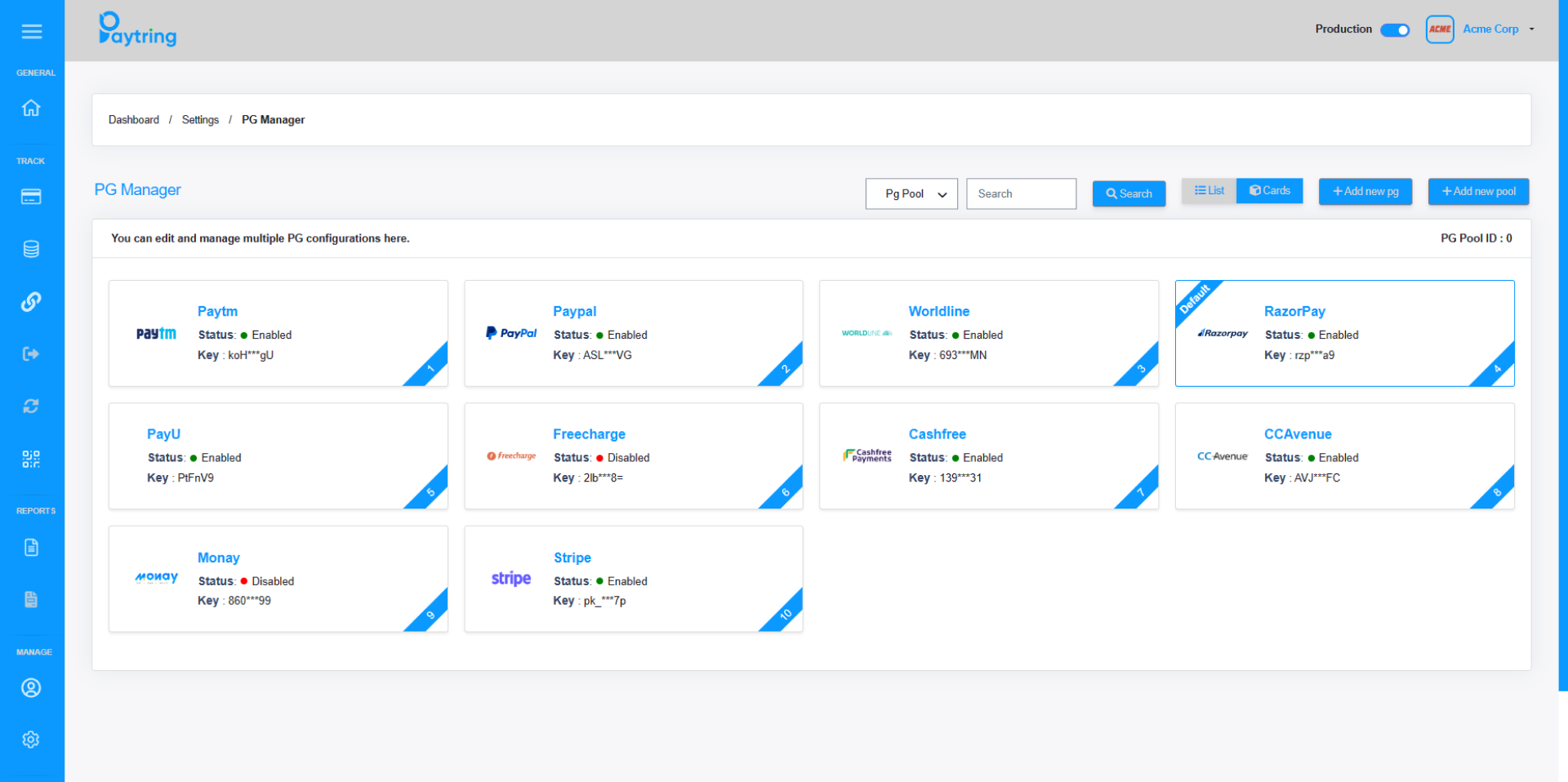Viewport: 1568px width, 782px height.
Task: Click the Razorpay logo on its card
Action: [x=1223, y=333]
